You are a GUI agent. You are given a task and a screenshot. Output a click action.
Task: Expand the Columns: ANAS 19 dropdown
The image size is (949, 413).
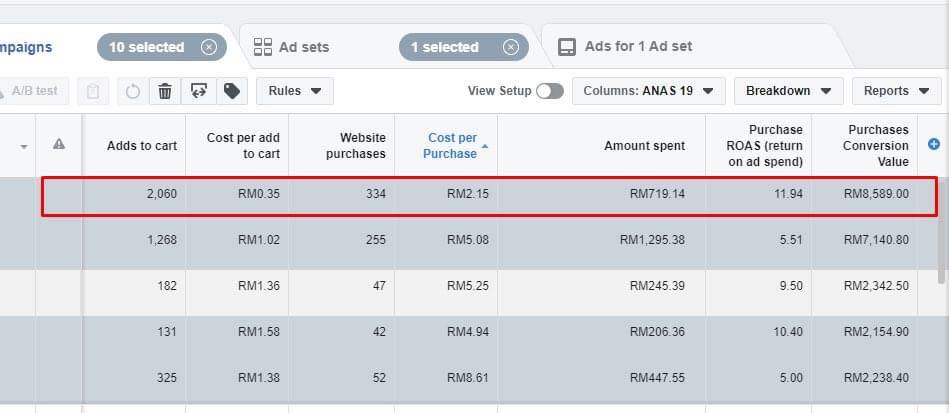click(648, 91)
